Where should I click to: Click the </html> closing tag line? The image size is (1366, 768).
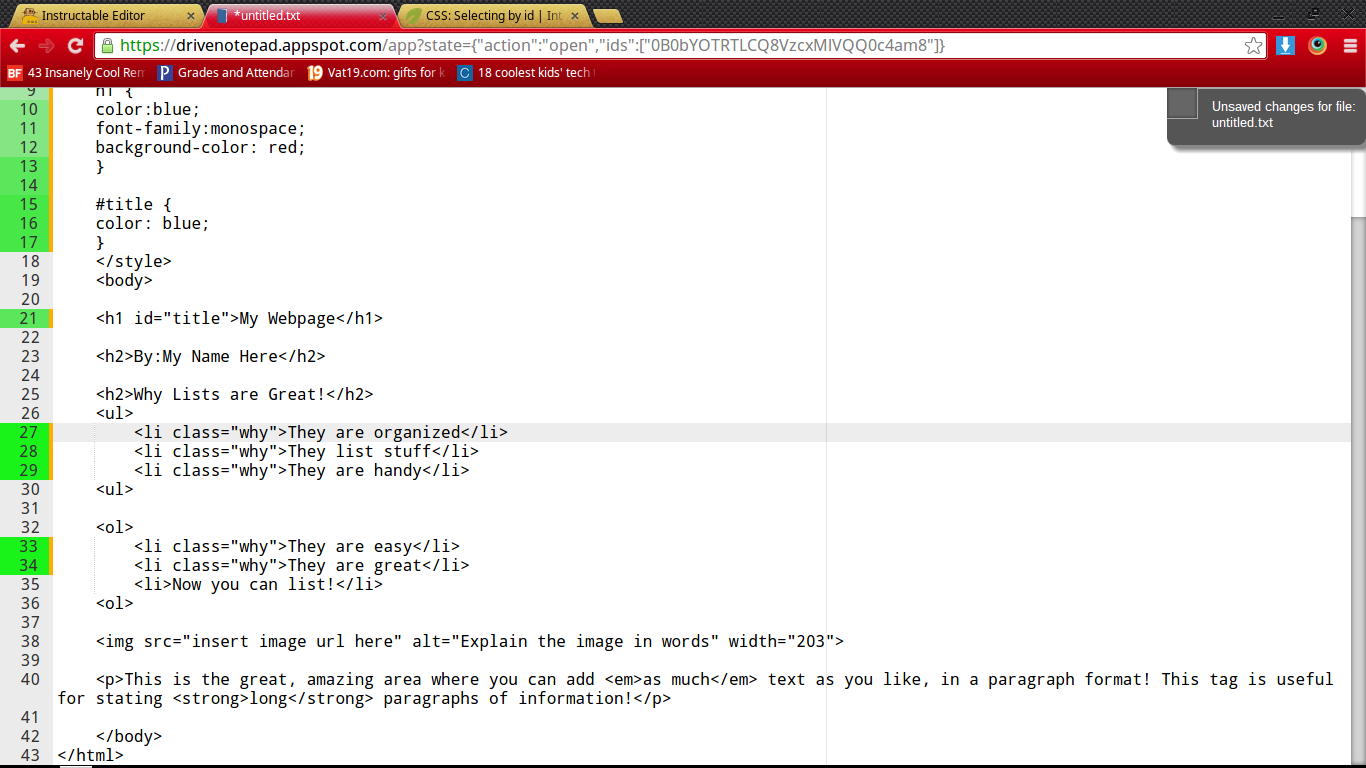tap(91, 755)
